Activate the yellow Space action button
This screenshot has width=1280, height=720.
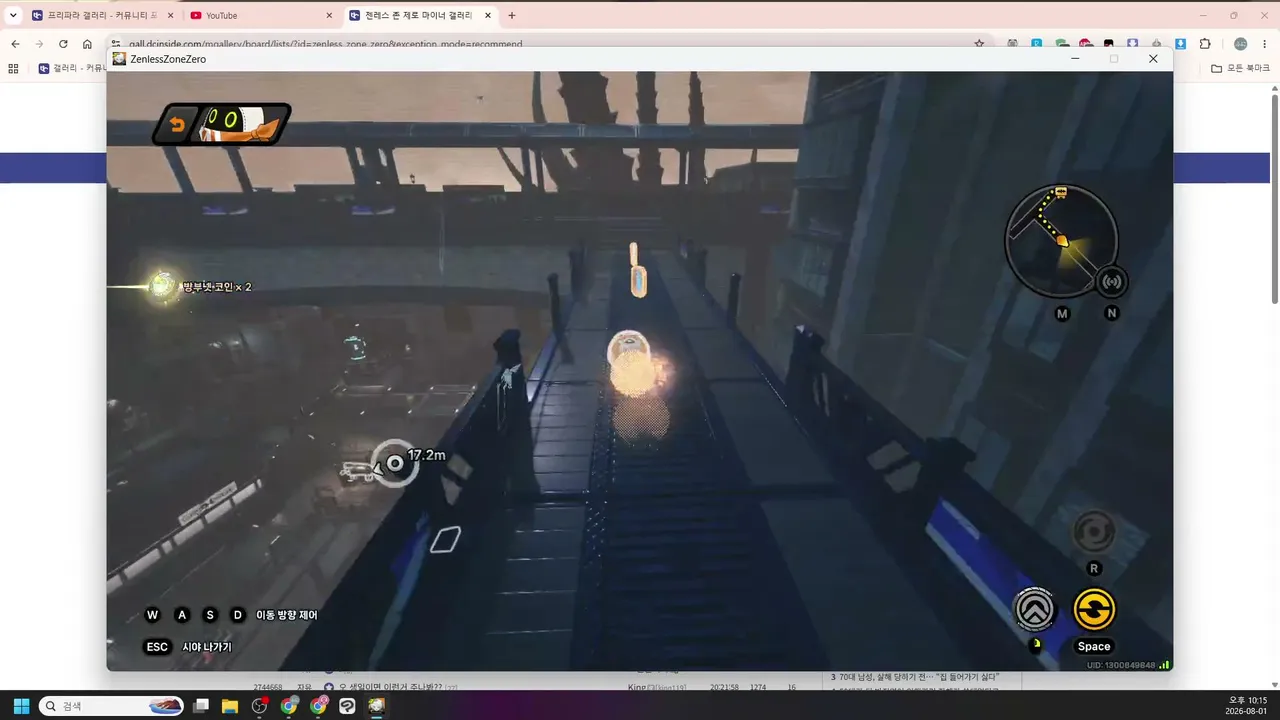(x=1094, y=609)
